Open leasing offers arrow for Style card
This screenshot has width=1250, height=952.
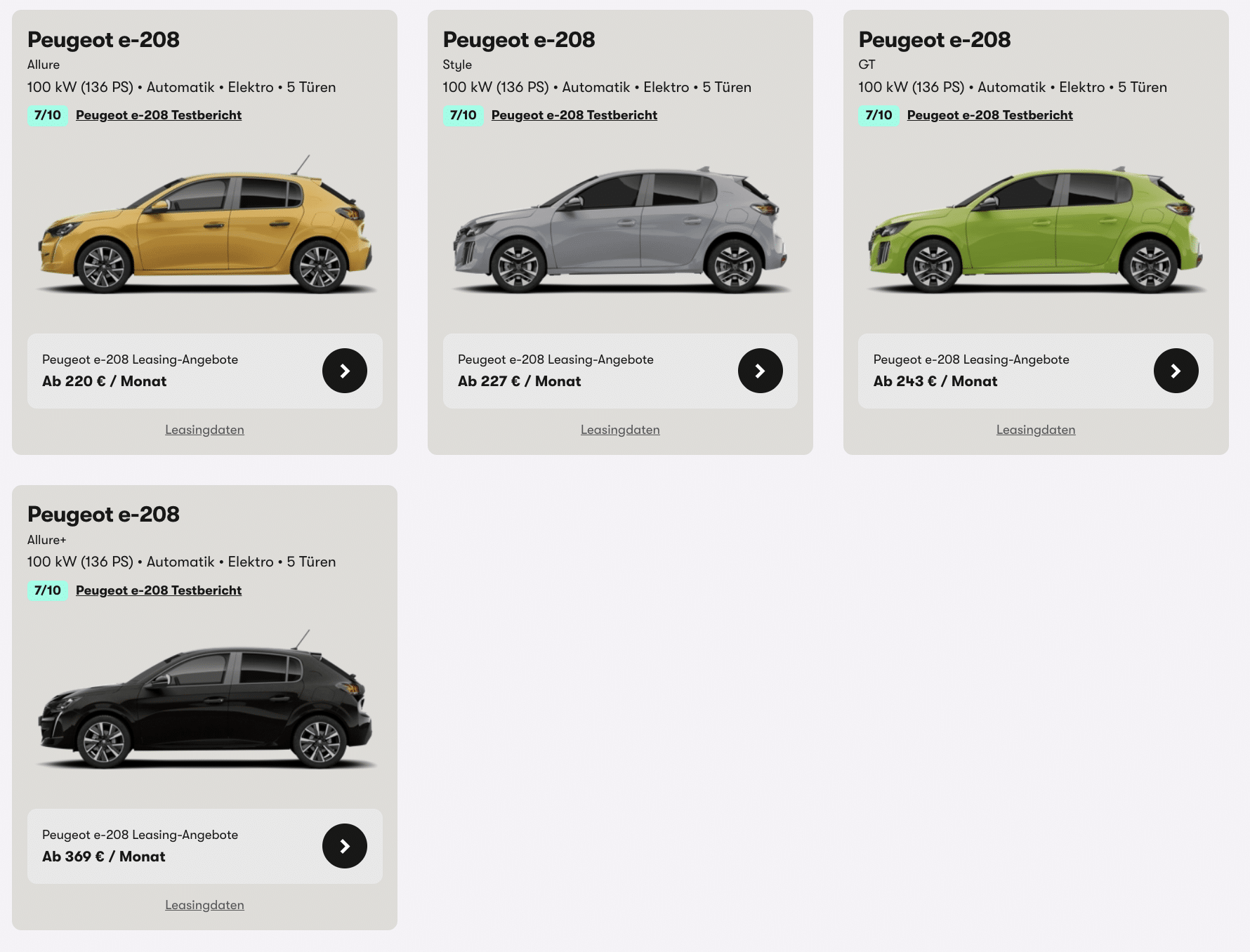tap(761, 371)
